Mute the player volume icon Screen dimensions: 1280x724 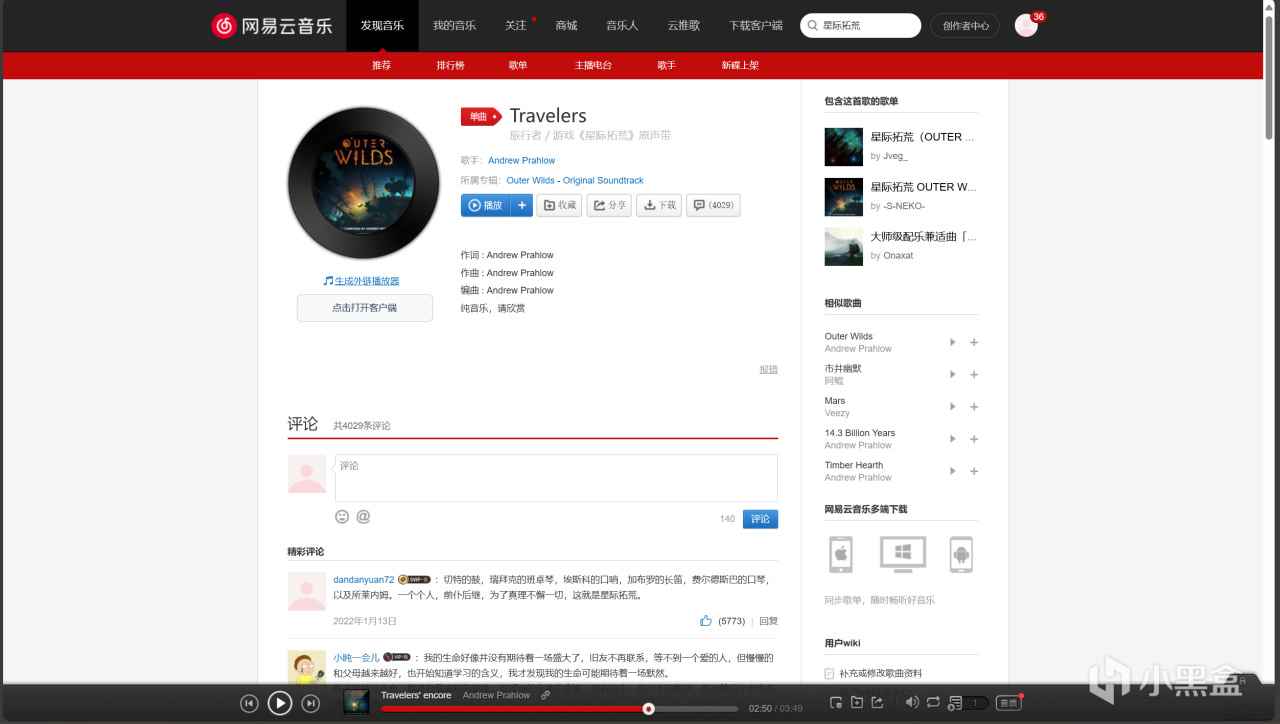click(911, 703)
